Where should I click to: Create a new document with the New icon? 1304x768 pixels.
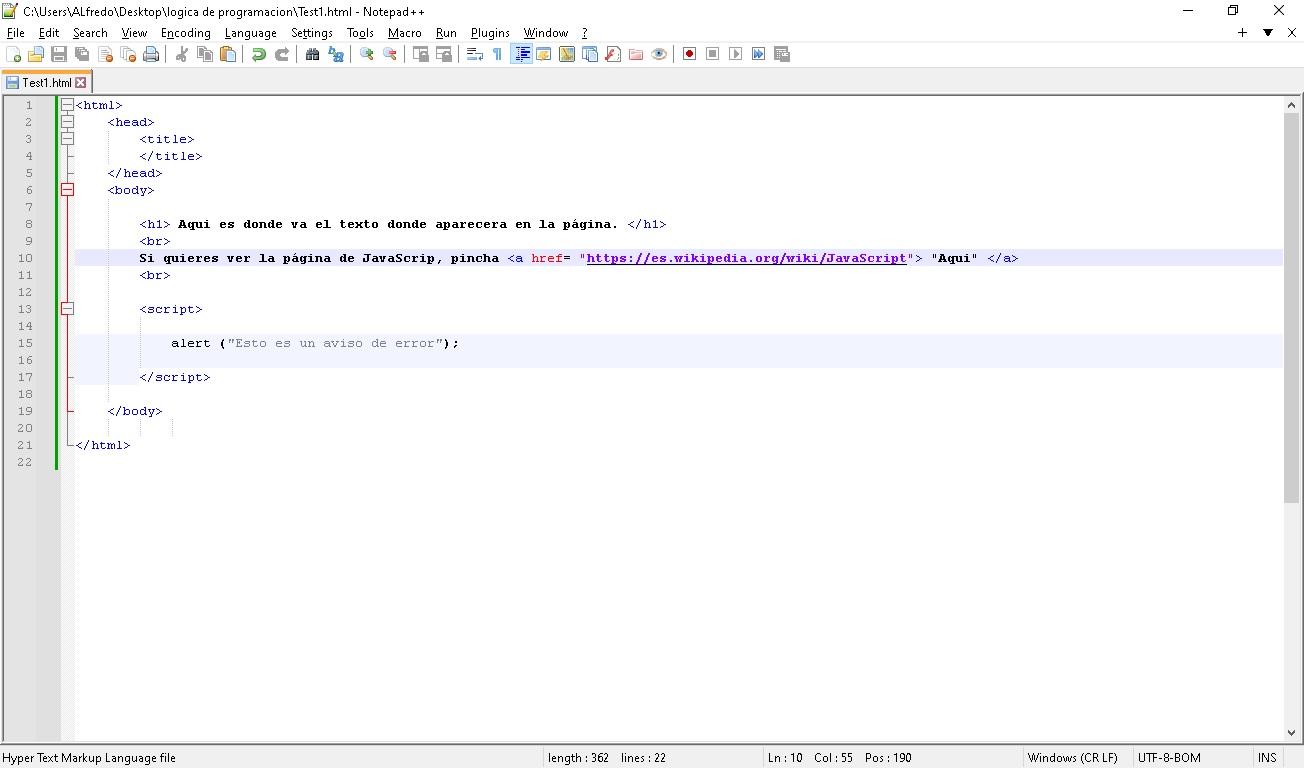(13, 54)
